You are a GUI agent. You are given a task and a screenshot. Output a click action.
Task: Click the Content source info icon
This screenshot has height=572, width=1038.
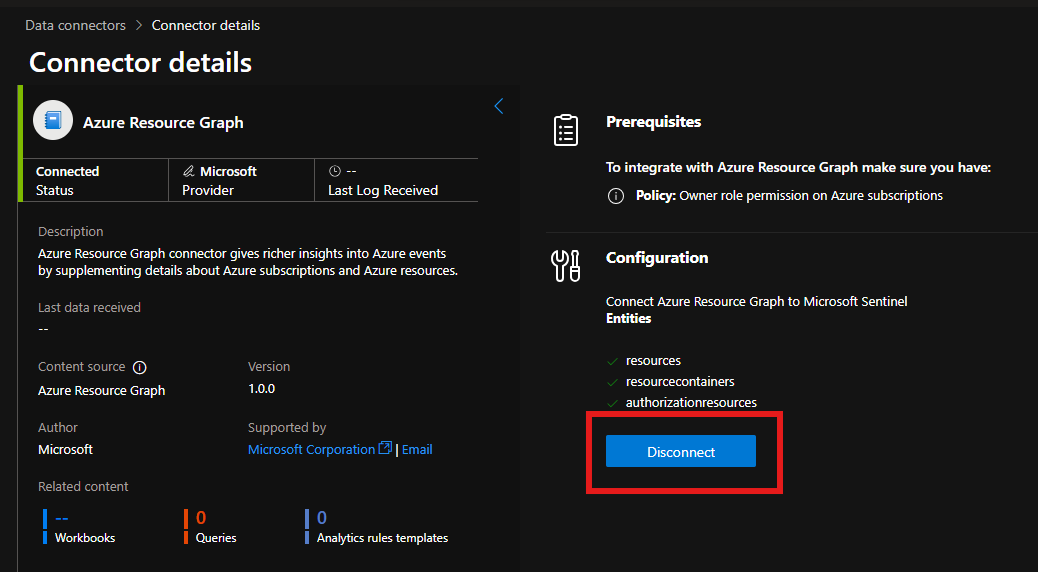[x=140, y=367]
